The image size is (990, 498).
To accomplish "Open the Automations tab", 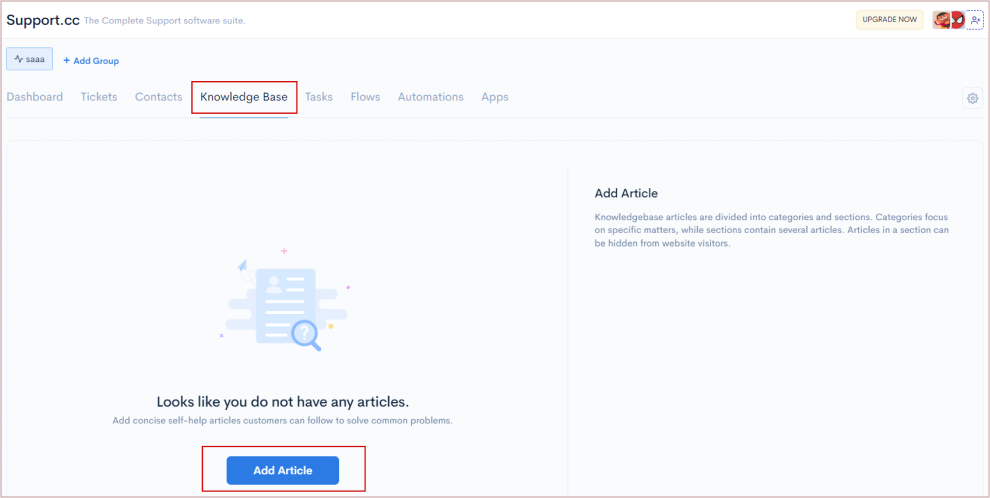I will (430, 97).
